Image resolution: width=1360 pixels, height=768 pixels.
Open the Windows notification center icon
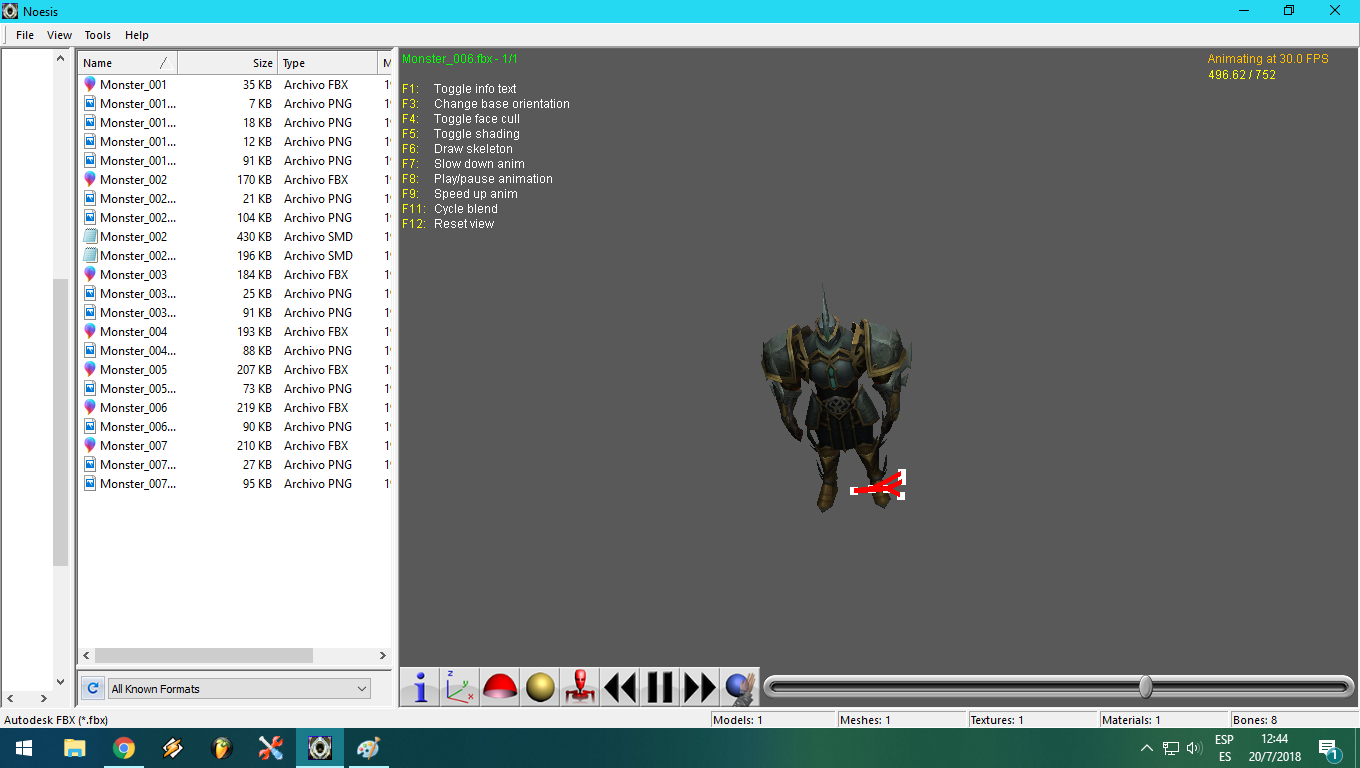coord(1328,748)
